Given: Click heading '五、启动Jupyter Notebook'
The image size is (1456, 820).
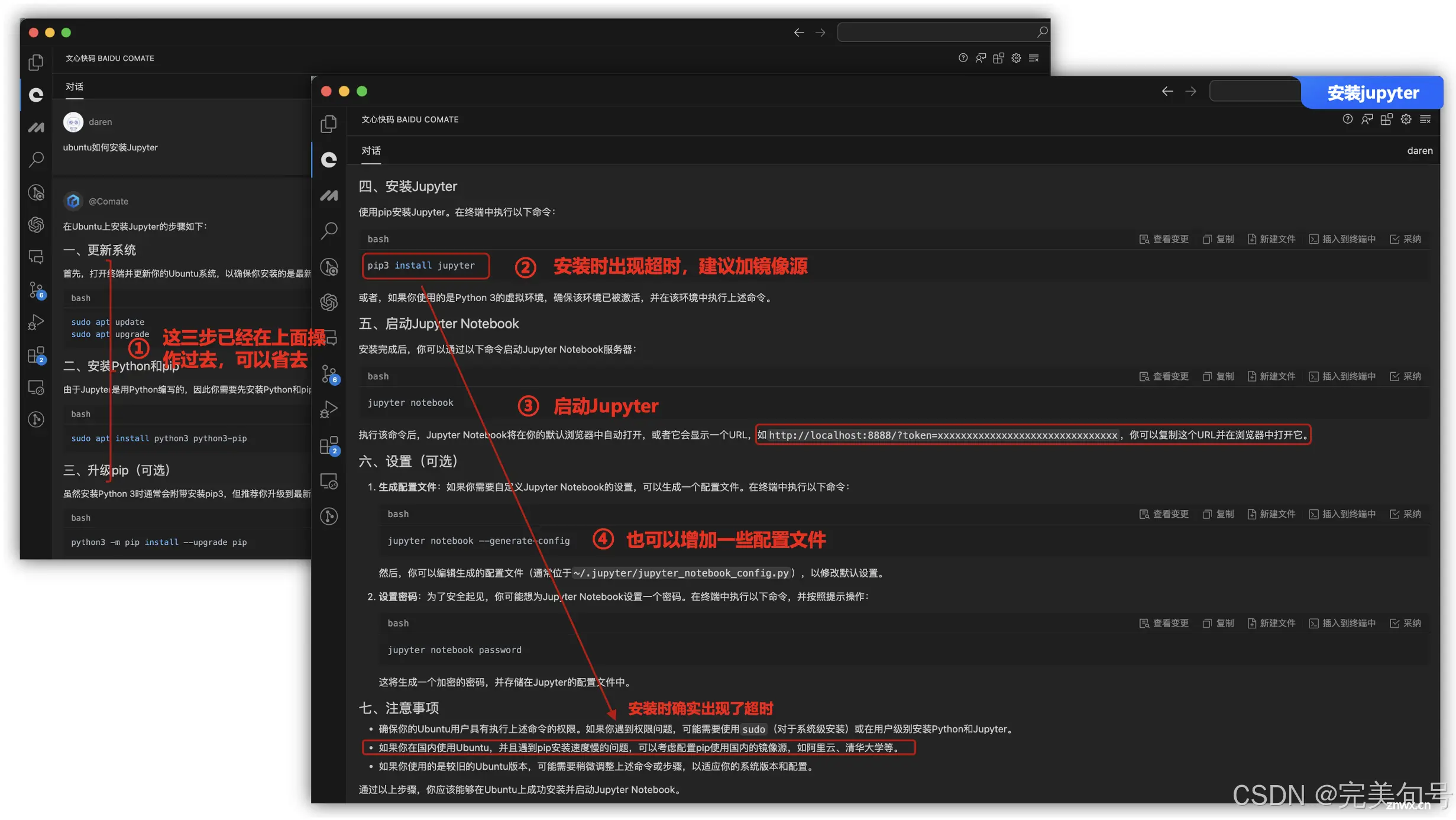Looking at the screenshot, I should pos(438,324).
